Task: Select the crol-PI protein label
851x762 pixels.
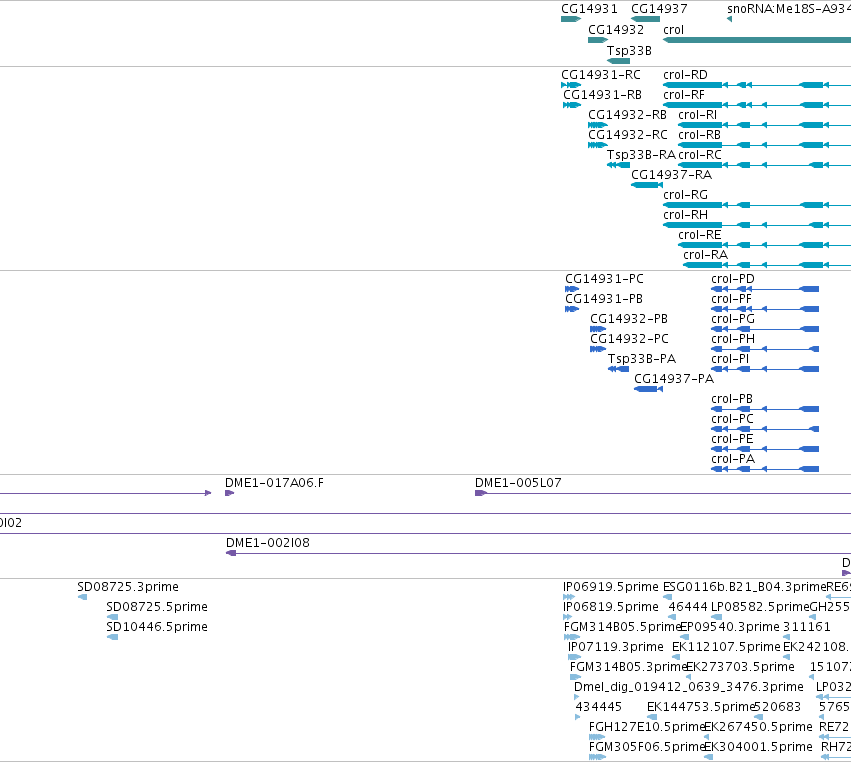Action: (730, 359)
